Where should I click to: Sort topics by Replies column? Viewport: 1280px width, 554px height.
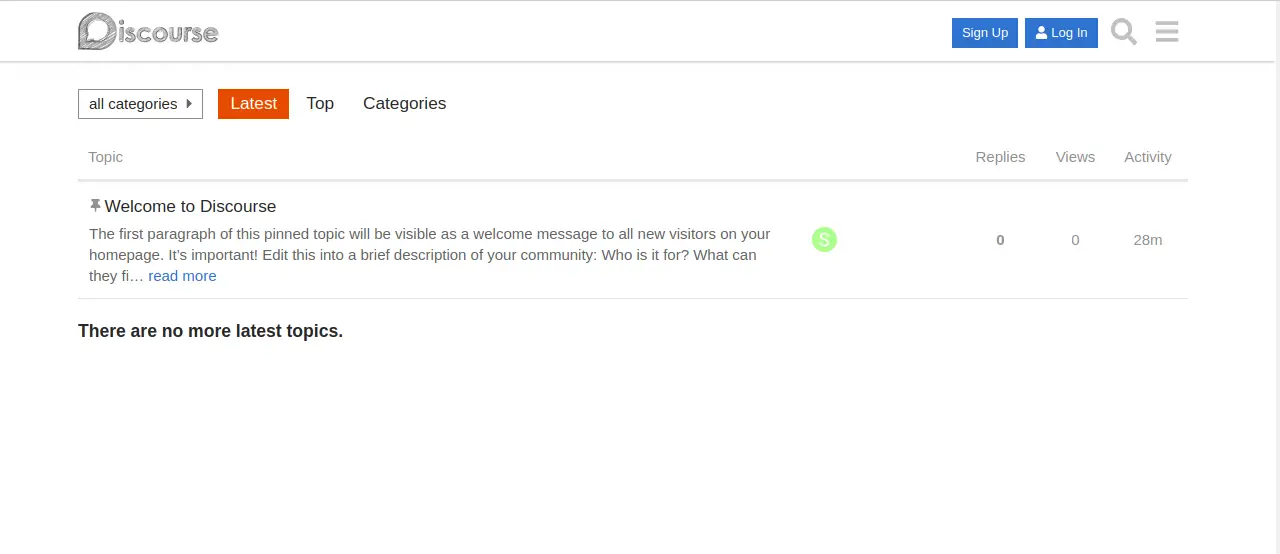click(x=1000, y=157)
